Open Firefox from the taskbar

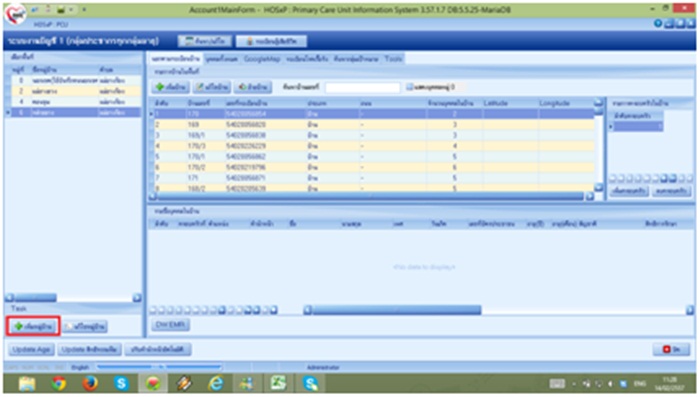(x=90, y=384)
